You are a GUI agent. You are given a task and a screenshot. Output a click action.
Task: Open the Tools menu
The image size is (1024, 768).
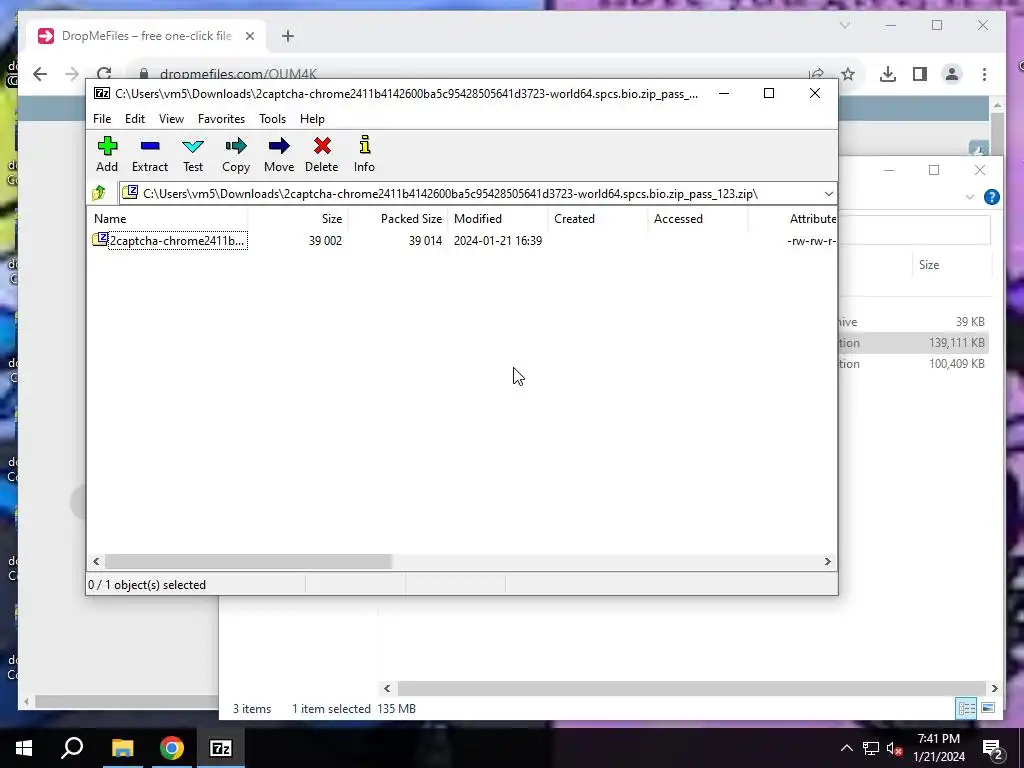272,119
